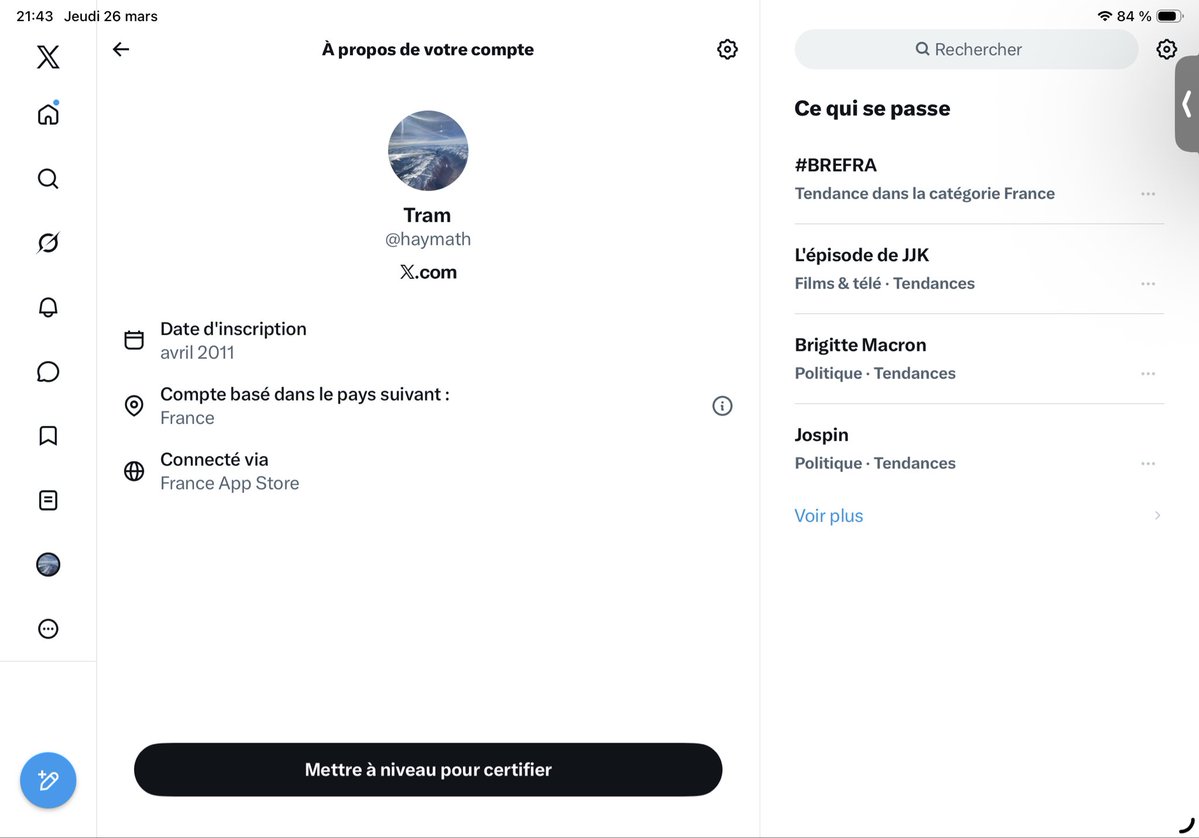Open Notifications bell icon
This screenshot has width=1199, height=838.
click(x=47, y=307)
